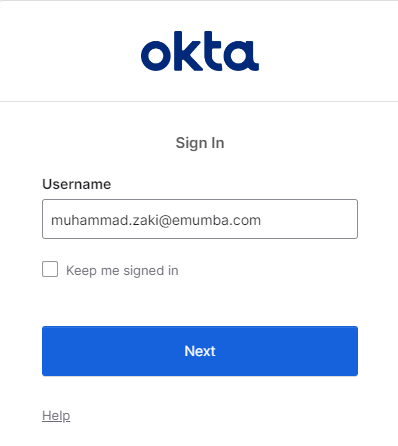The height and width of the screenshot is (446, 398).
Task: Tick the Keep me signed in checkbox
Action: point(50,269)
